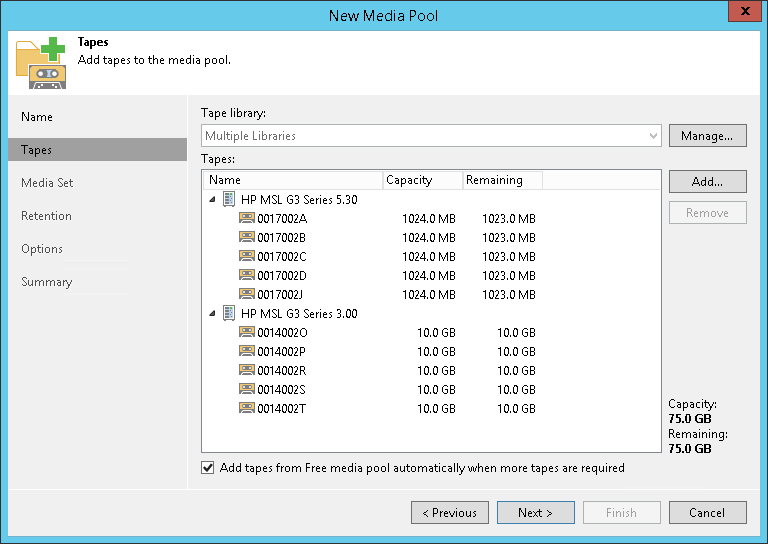
Task: Go to the Media Set step
Action: [47, 183]
